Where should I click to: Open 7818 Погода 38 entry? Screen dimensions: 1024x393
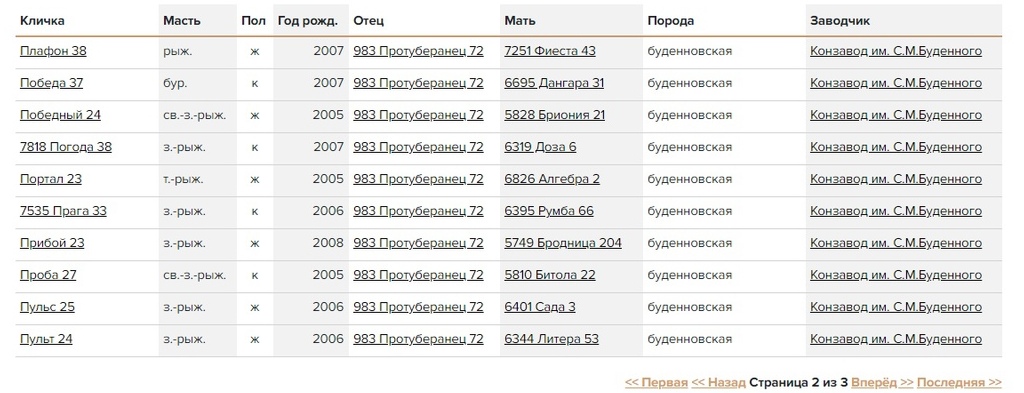point(66,147)
